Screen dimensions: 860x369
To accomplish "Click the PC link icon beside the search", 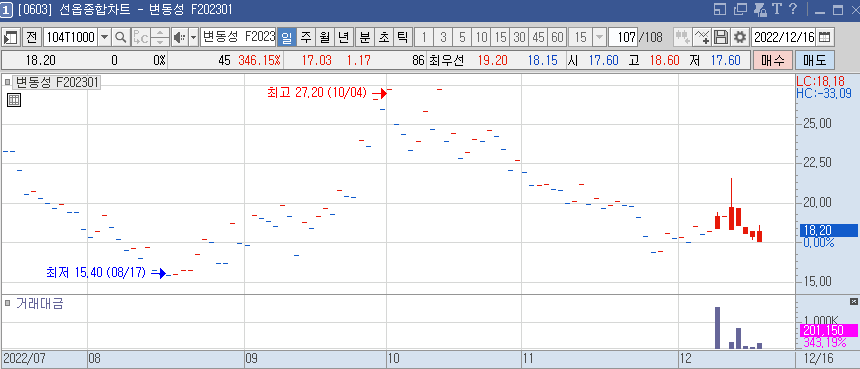I will click(140, 37).
